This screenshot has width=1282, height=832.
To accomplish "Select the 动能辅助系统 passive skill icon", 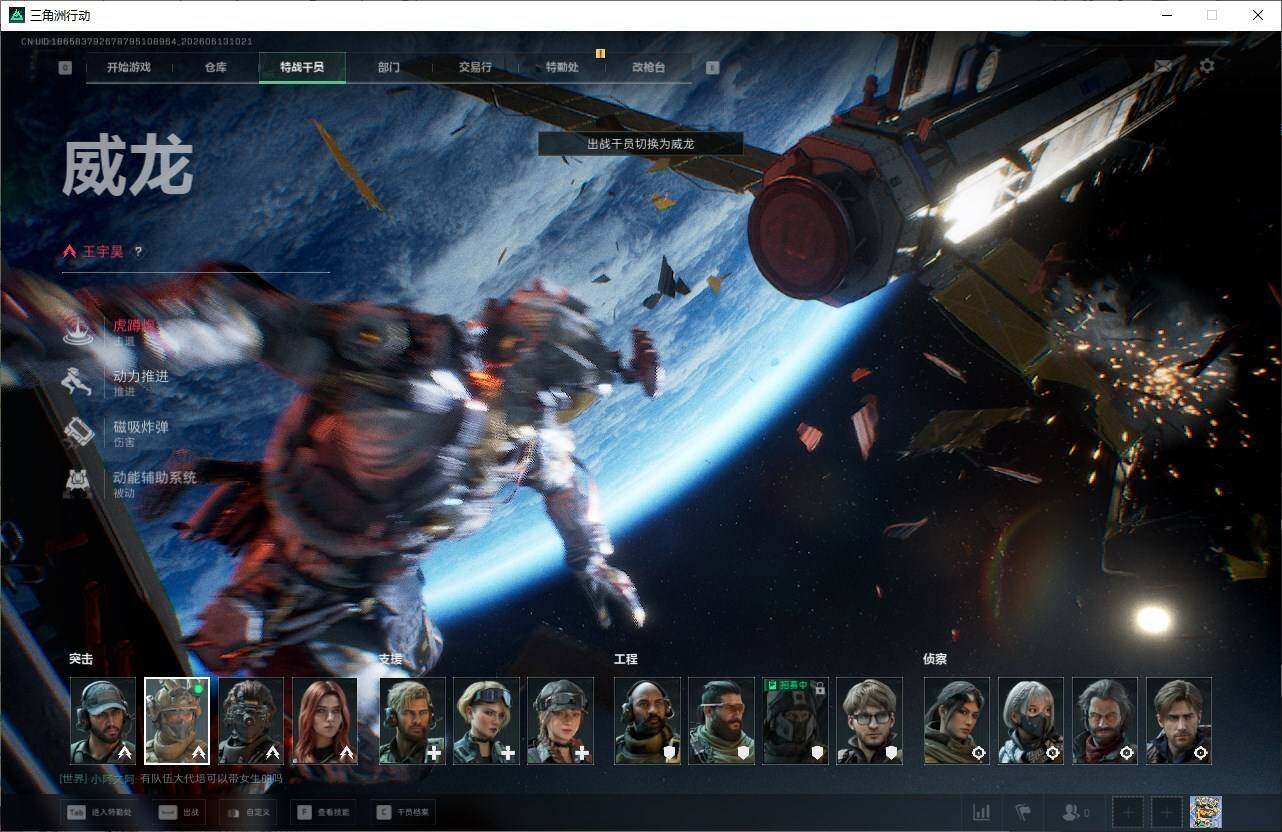I will (x=78, y=482).
